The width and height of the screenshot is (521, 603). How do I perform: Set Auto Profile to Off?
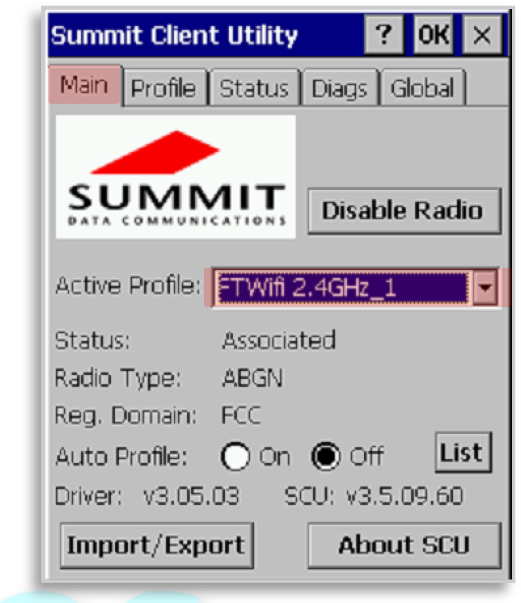pos(325,456)
